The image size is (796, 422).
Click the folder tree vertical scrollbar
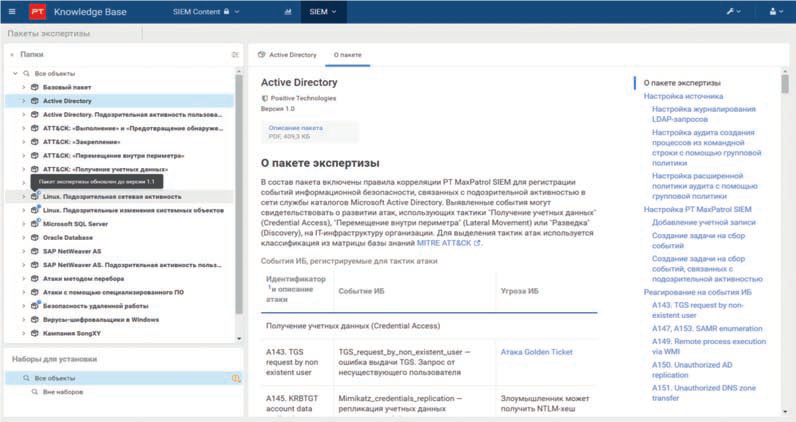pyautogui.click(x=239, y=194)
